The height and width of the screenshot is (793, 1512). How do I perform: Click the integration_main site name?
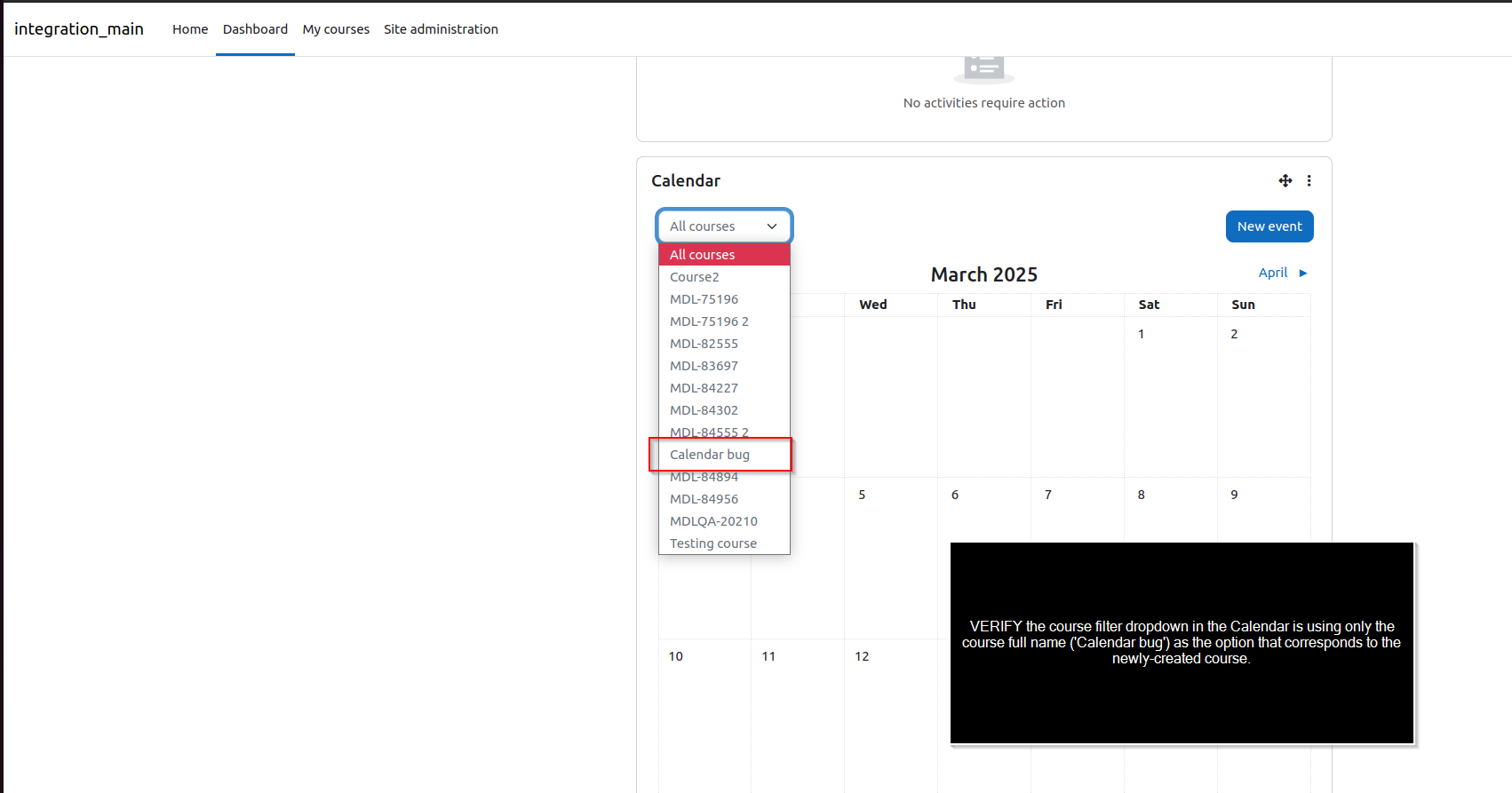79,29
